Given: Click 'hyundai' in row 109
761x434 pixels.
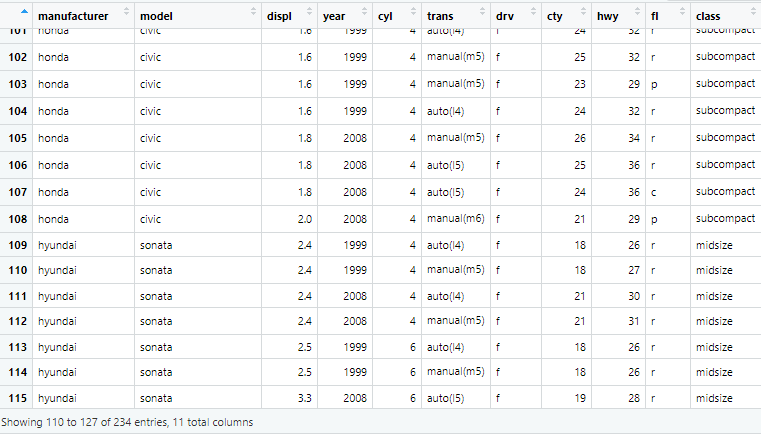Looking at the screenshot, I should coord(57,246).
